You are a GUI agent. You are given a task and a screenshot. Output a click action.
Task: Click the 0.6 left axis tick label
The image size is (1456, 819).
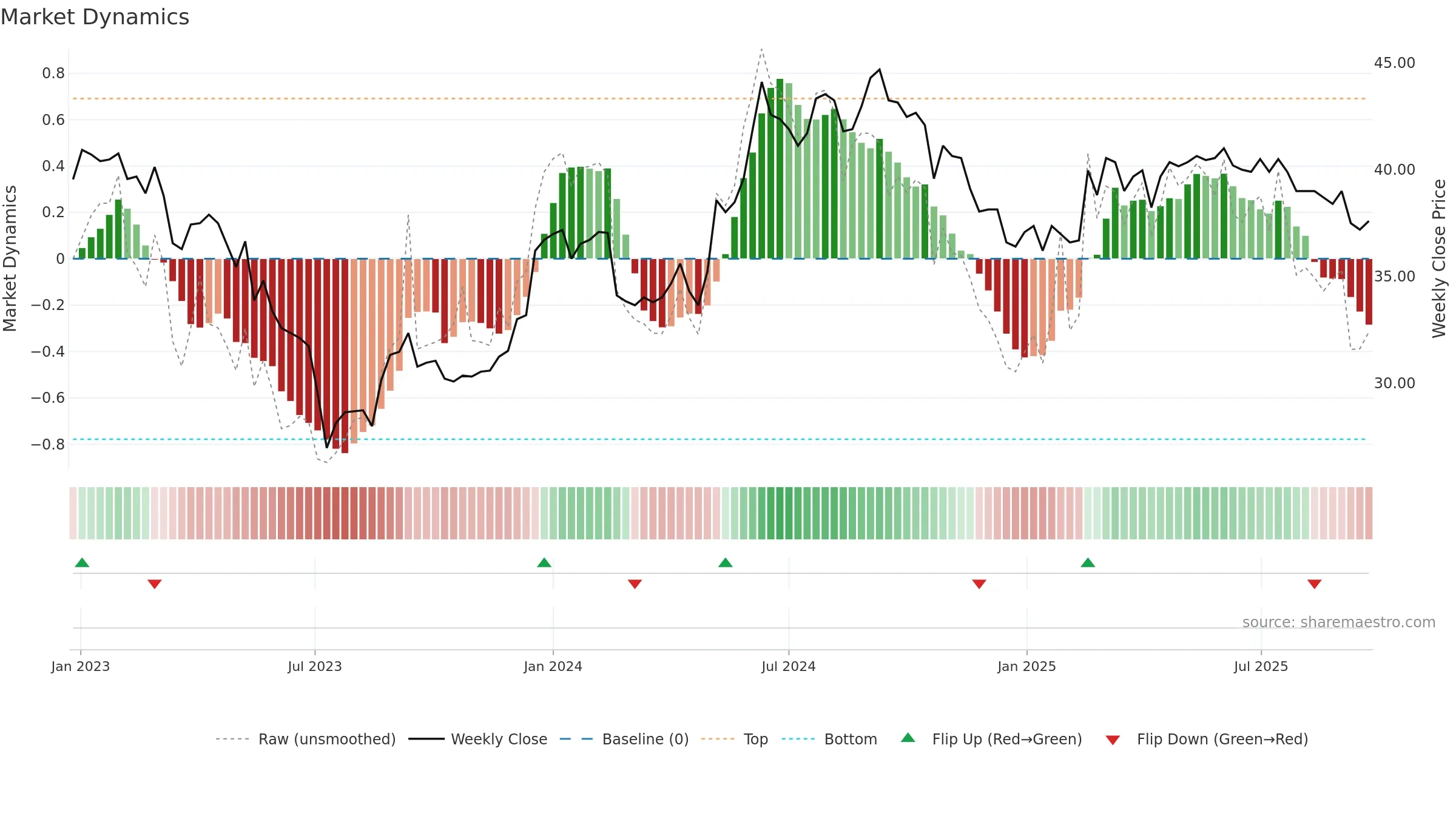pyautogui.click(x=53, y=120)
